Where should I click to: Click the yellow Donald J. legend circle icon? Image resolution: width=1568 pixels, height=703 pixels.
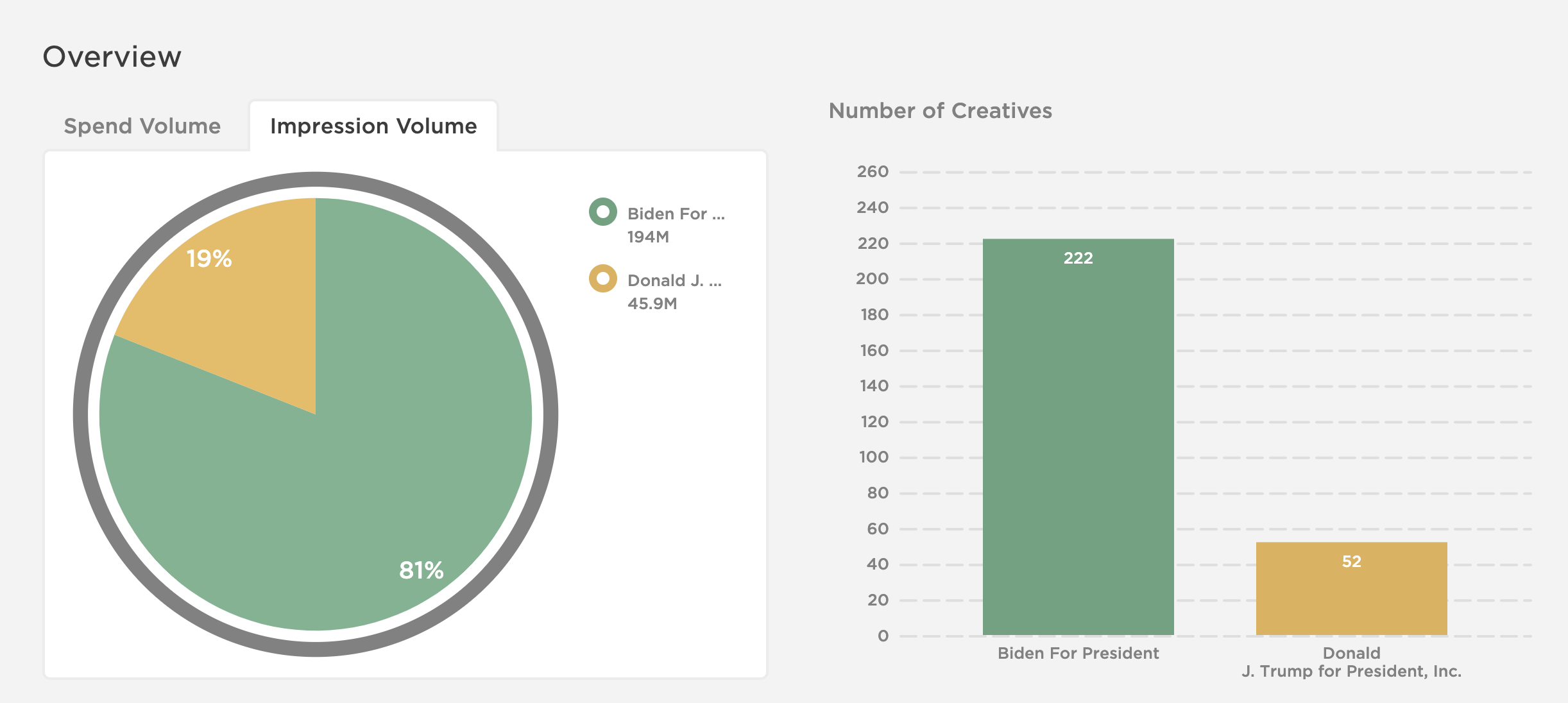[x=603, y=278]
